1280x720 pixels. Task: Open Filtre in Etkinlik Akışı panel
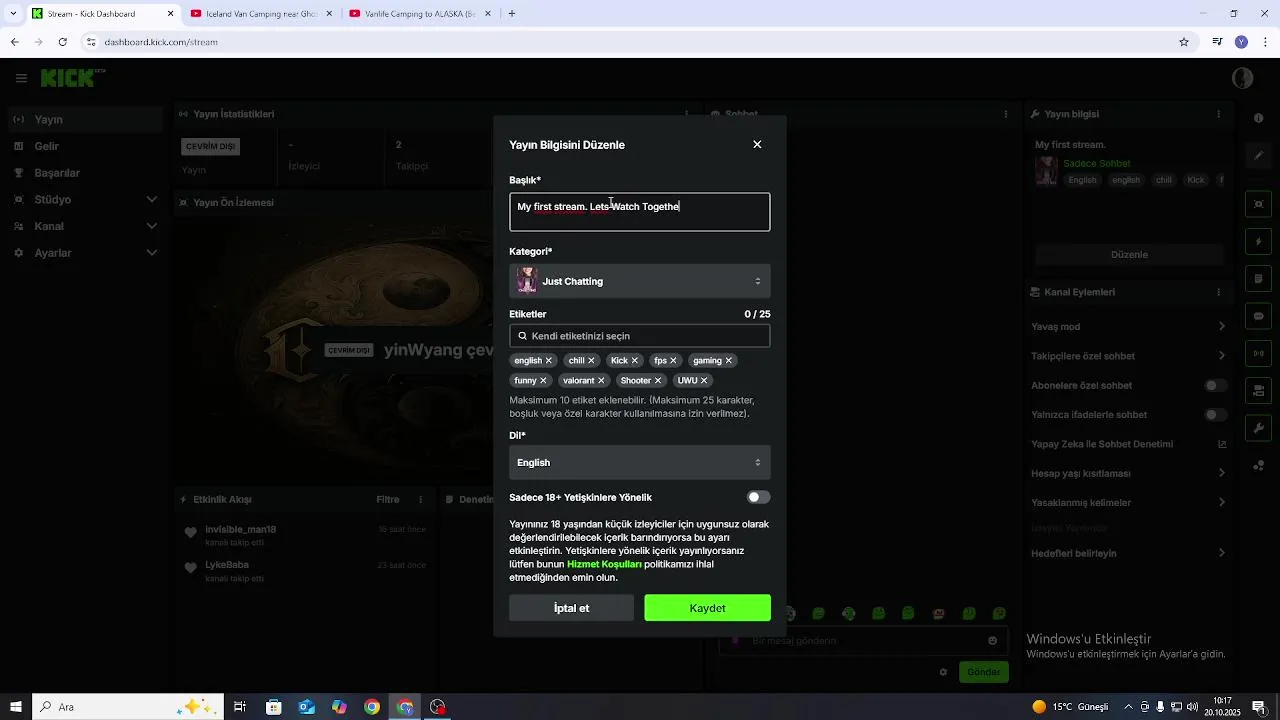tap(388, 499)
